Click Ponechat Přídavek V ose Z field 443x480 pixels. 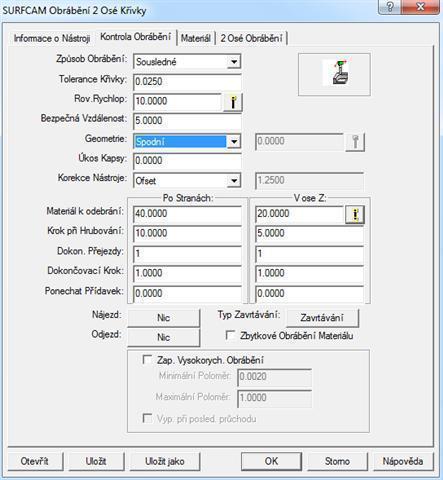pos(309,294)
